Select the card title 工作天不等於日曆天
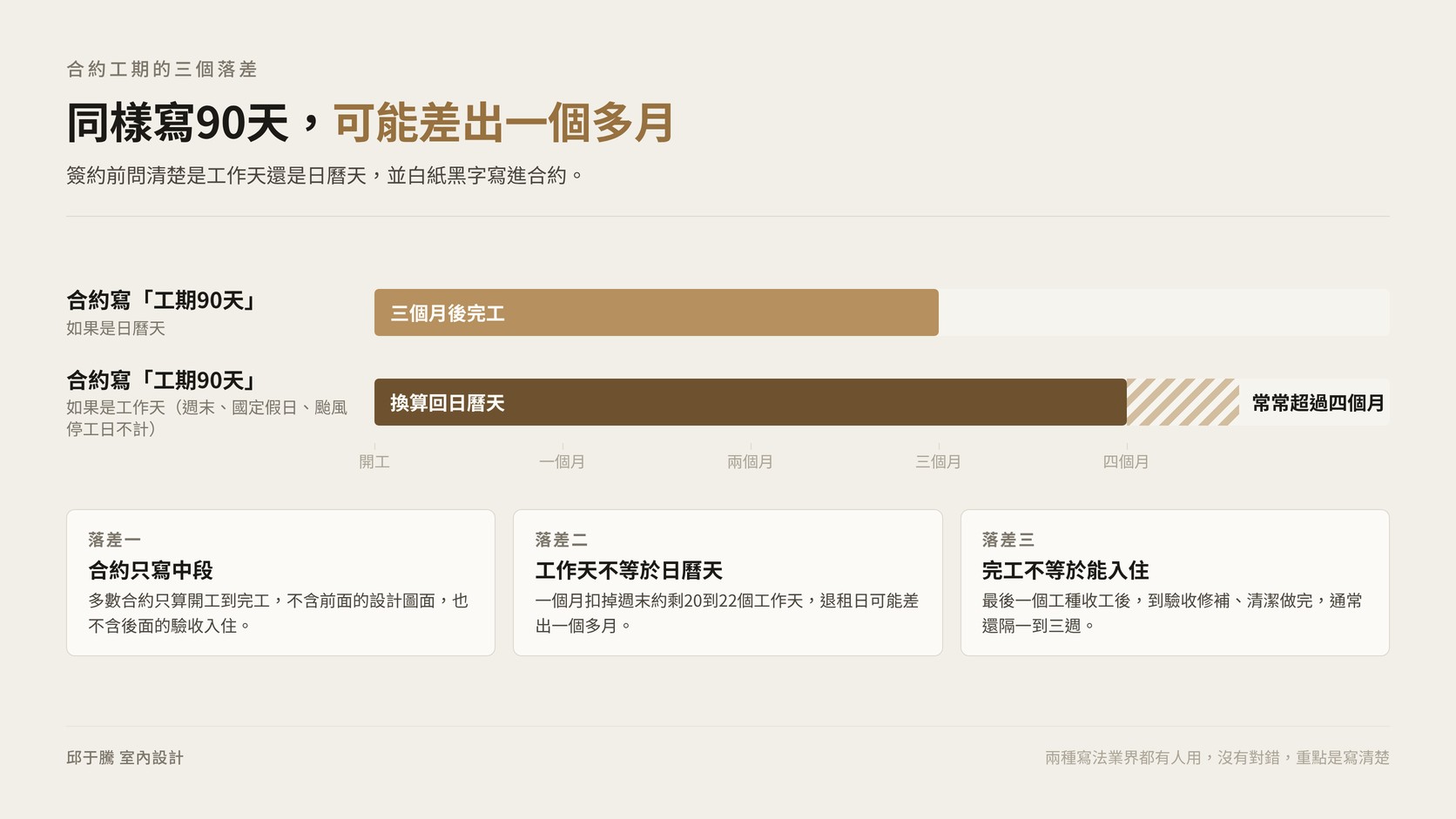The height and width of the screenshot is (819, 1456). click(629, 570)
